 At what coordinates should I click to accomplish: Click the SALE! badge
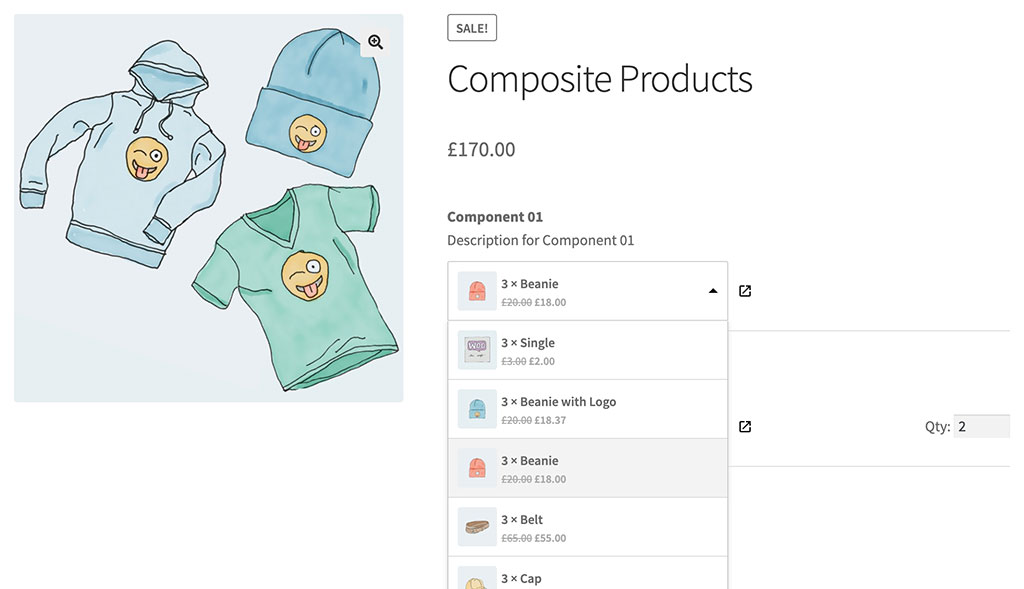coord(472,28)
